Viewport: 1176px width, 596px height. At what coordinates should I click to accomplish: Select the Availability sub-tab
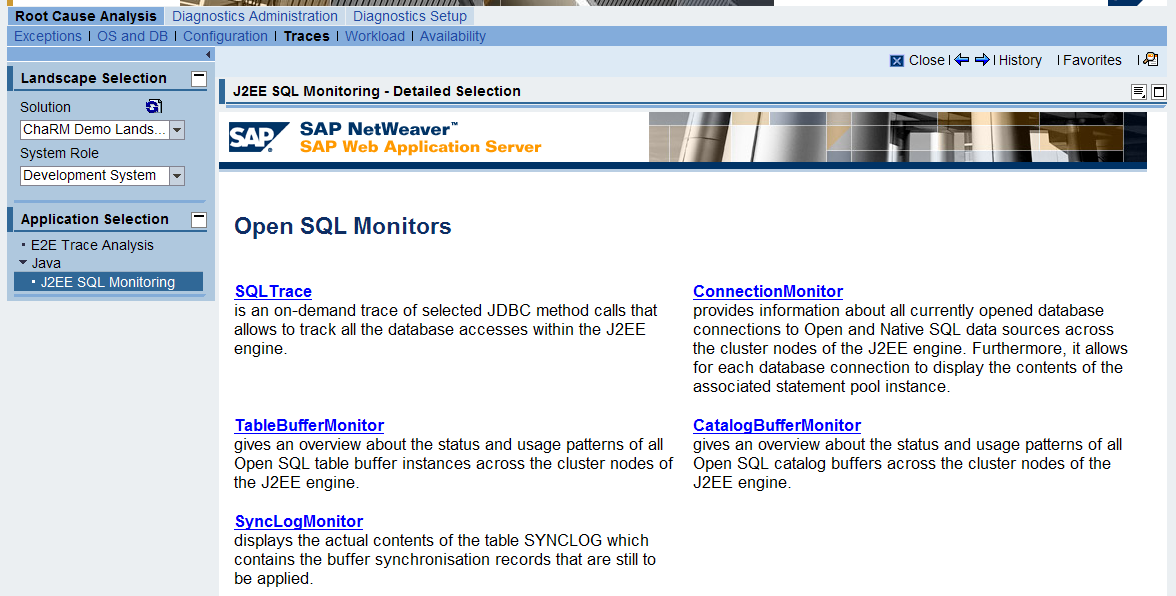tap(453, 36)
